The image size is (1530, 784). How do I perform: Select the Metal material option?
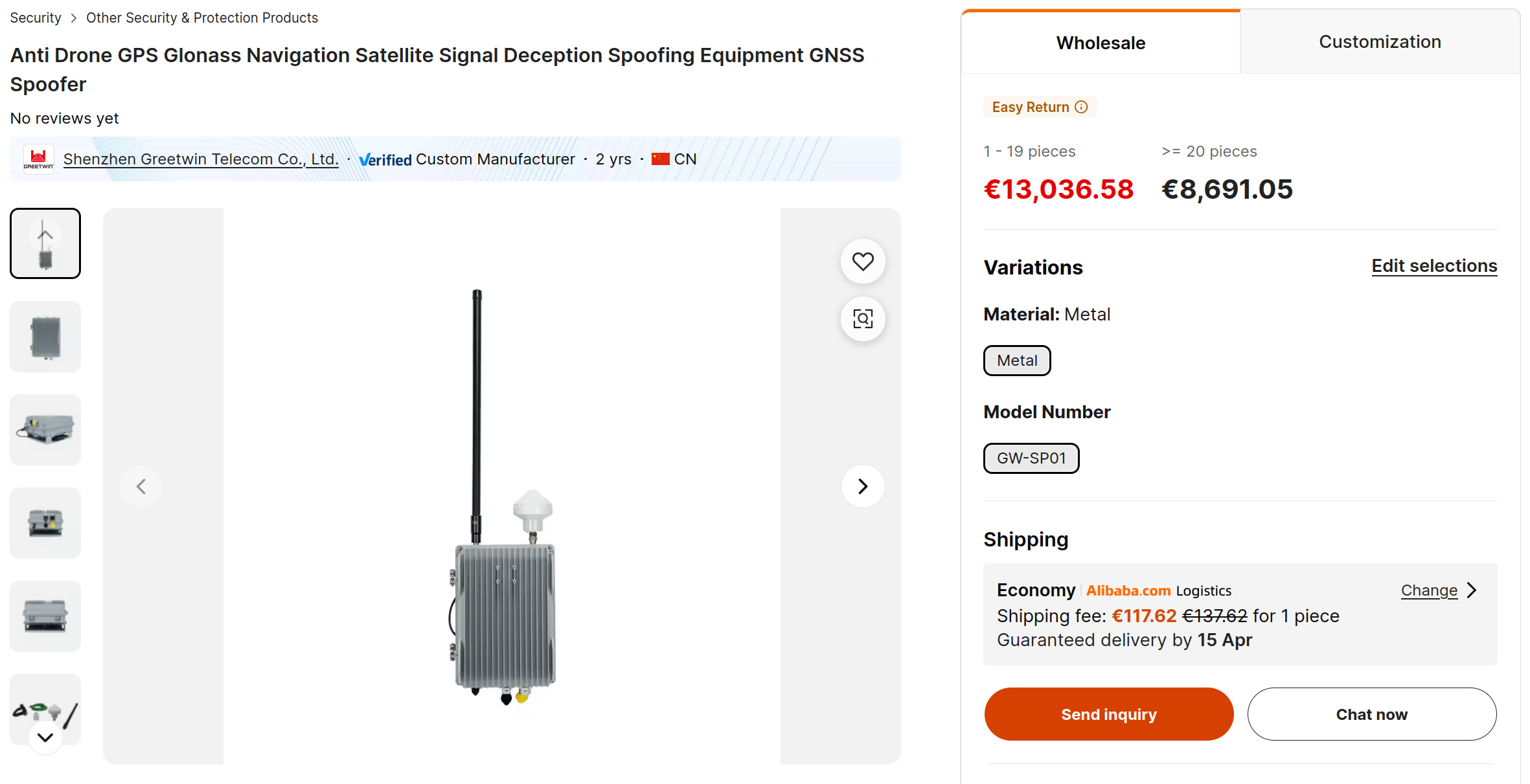[1017, 361]
